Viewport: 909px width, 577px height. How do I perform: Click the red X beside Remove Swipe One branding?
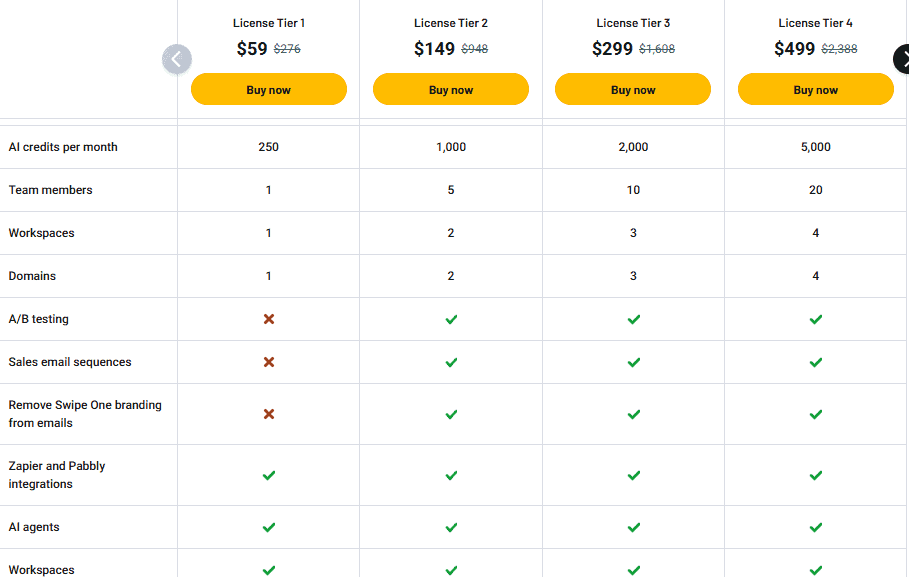point(268,414)
